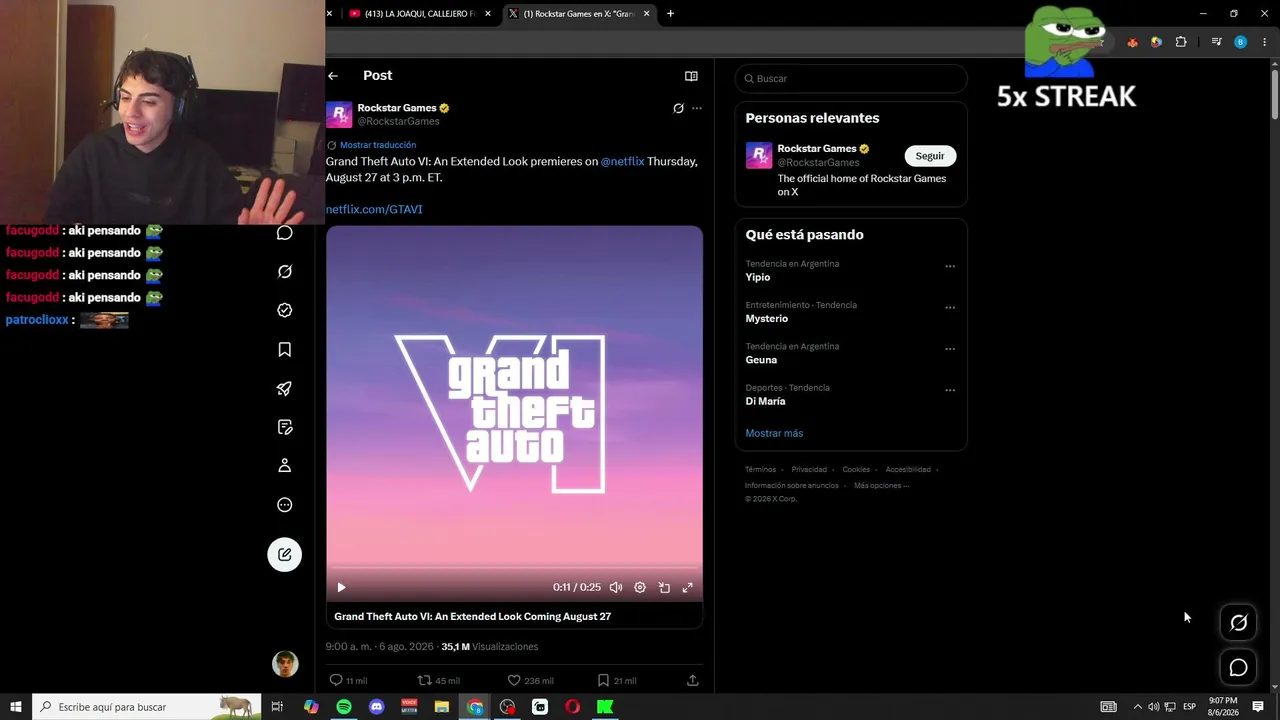
Task: Open more options for Mysterio trend
Action: click(x=950, y=308)
